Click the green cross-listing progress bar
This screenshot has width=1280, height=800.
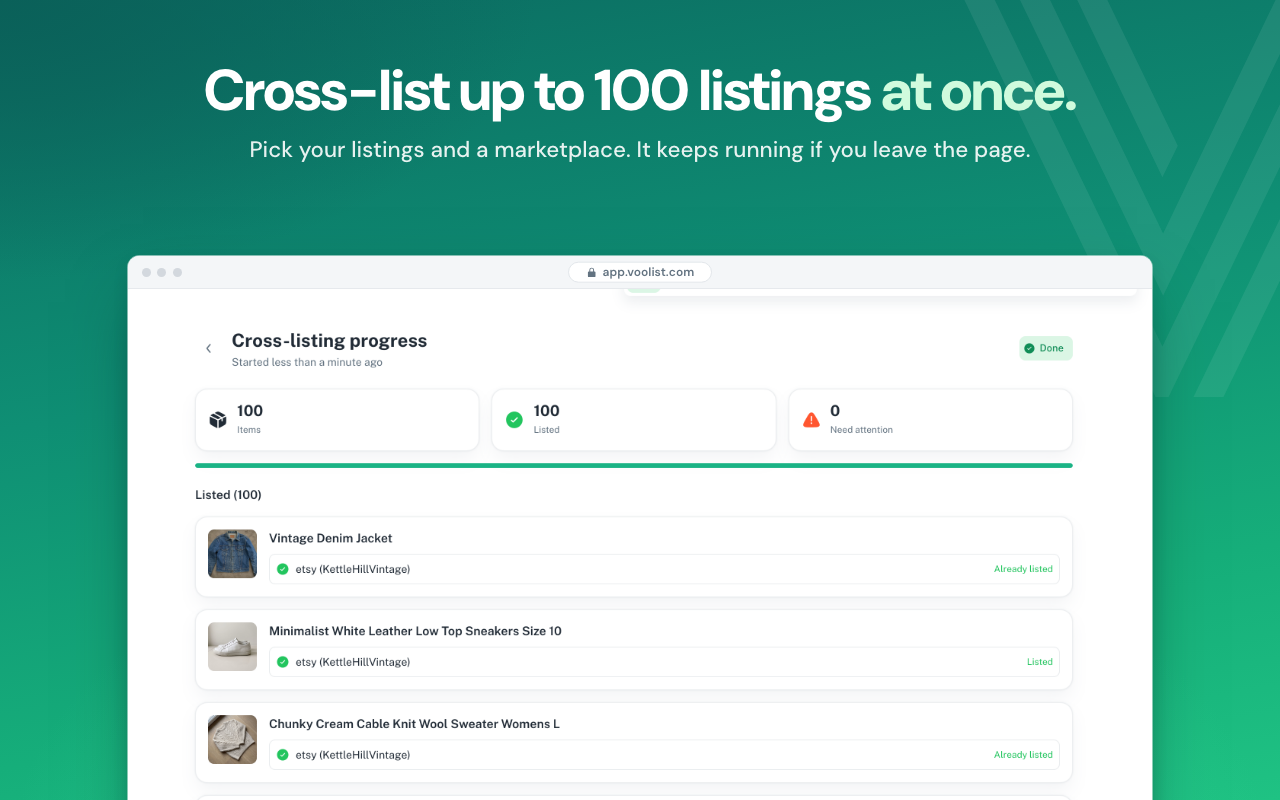click(634, 465)
